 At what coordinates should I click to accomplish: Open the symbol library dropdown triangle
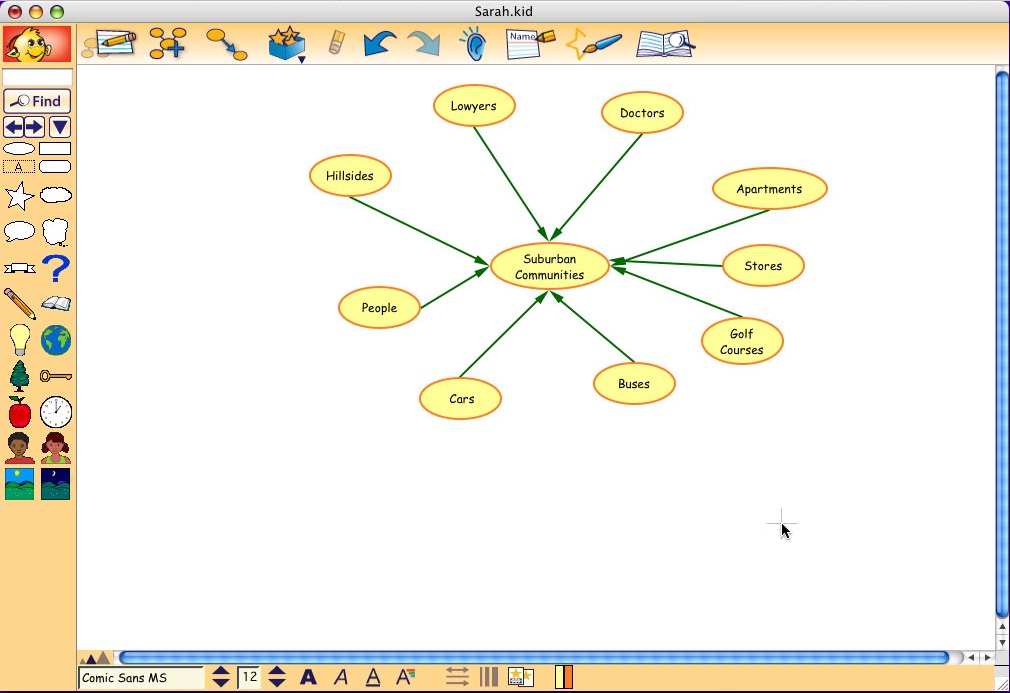(x=60, y=127)
